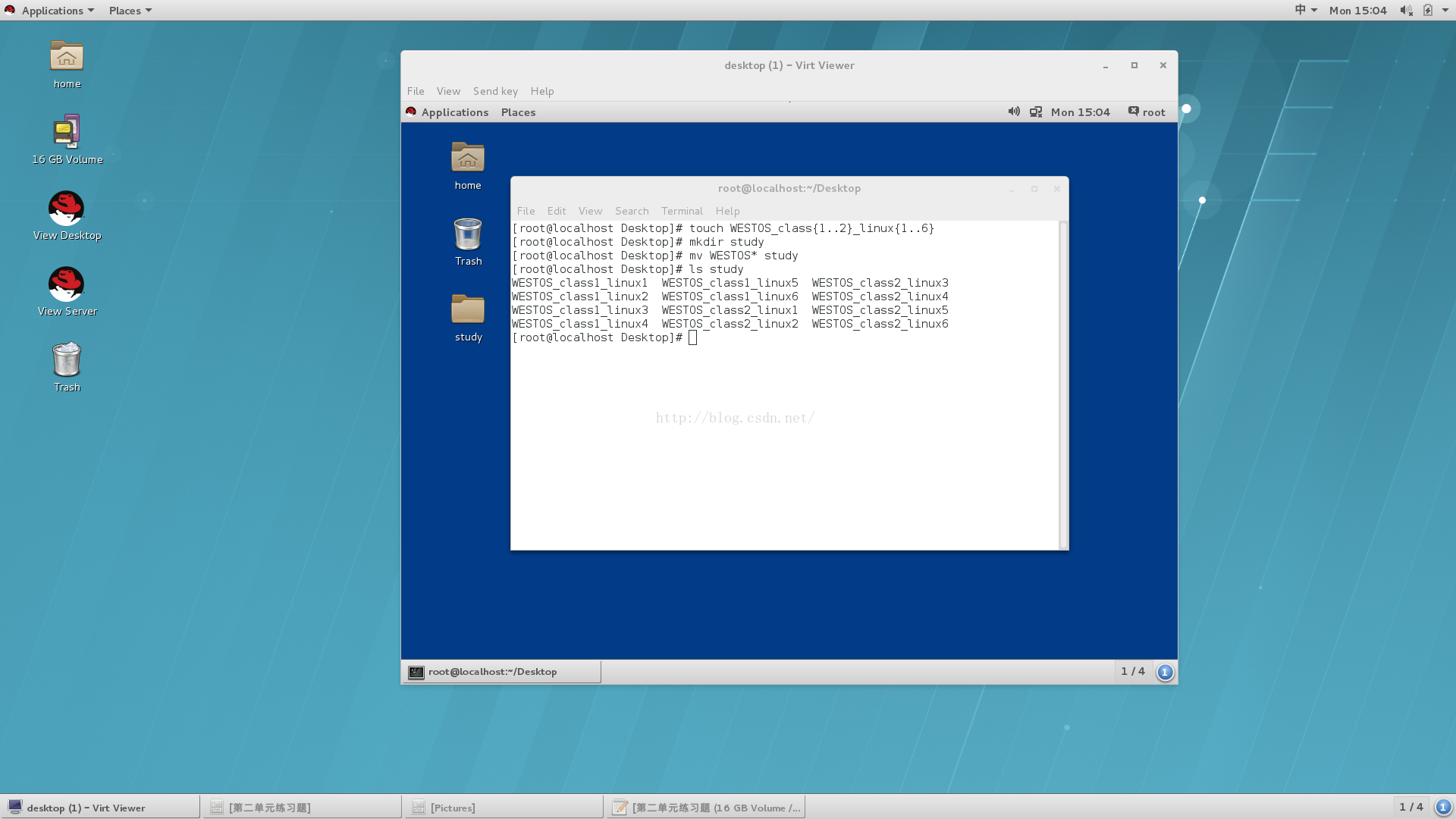The height and width of the screenshot is (819, 1456).
Task: Open the input method language dropdown
Action: tap(1304, 11)
